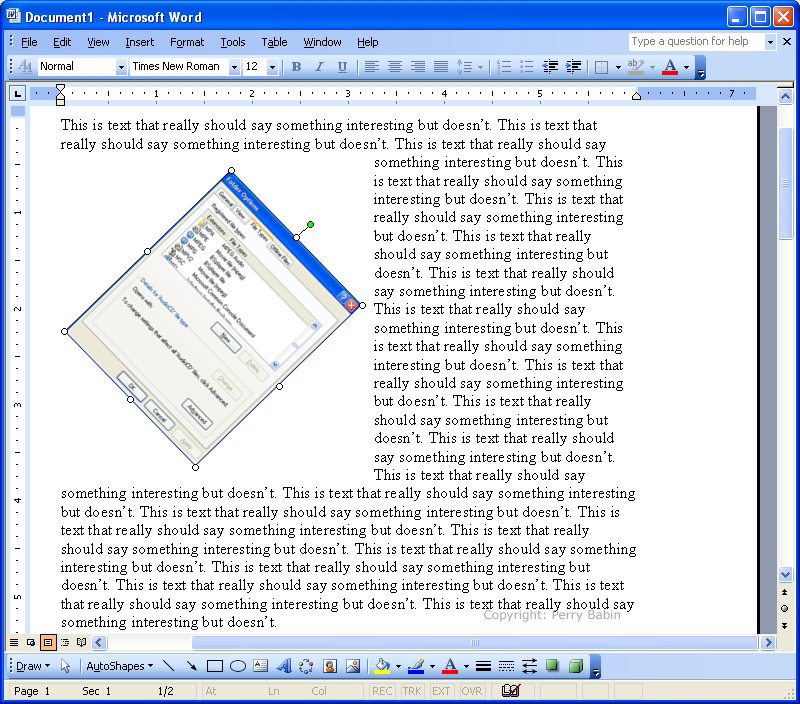800x704 pixels.
Task: Switch to Outline view
Action: 65,642
